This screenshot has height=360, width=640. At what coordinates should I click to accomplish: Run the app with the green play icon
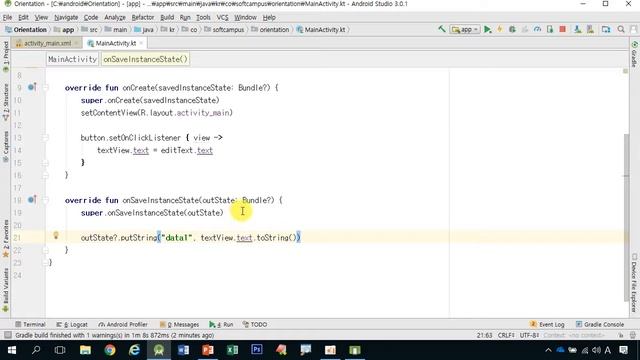pos(487,29)
